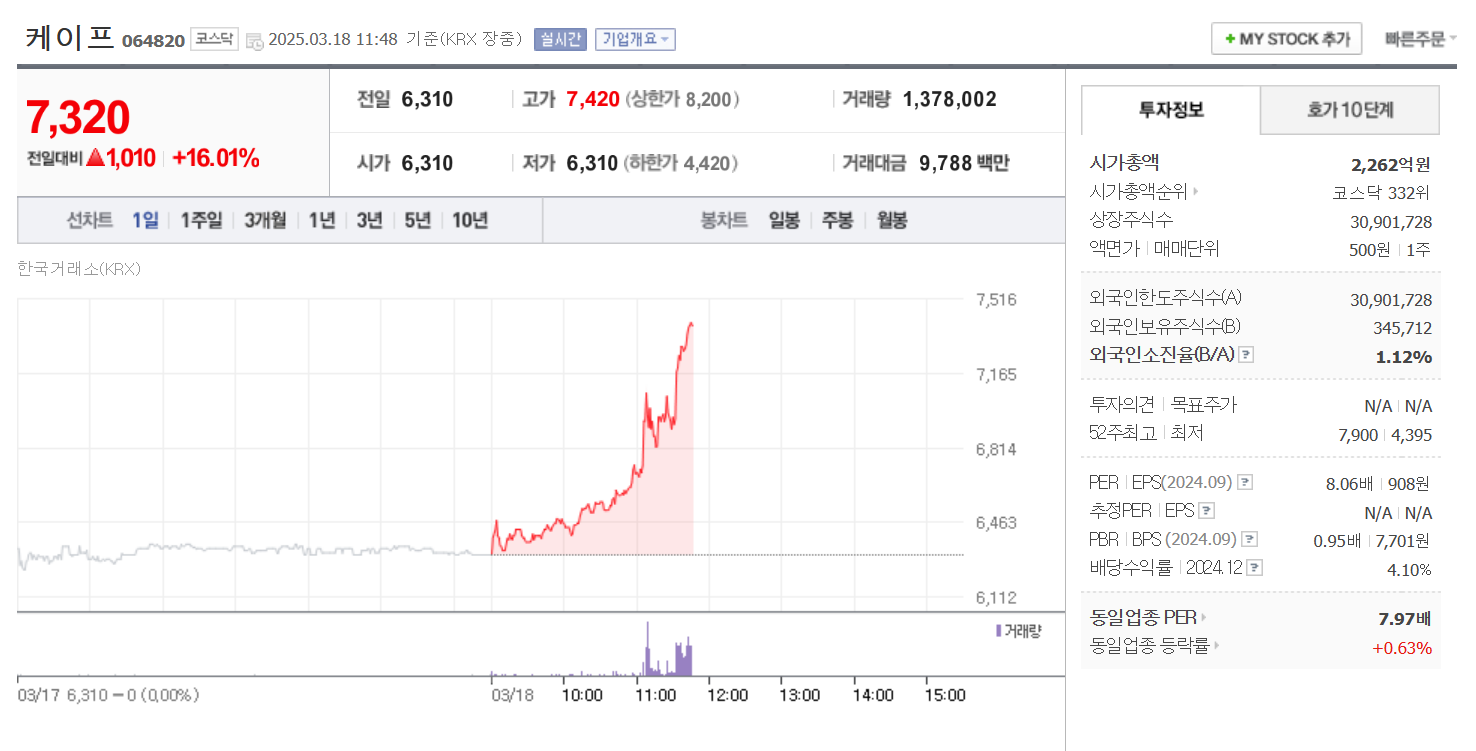The height and width of the screenshot is (751, 1476).
Task: Switch the chart to the 1주일 period
Action: pyautogui.click(x=202, y=221)
